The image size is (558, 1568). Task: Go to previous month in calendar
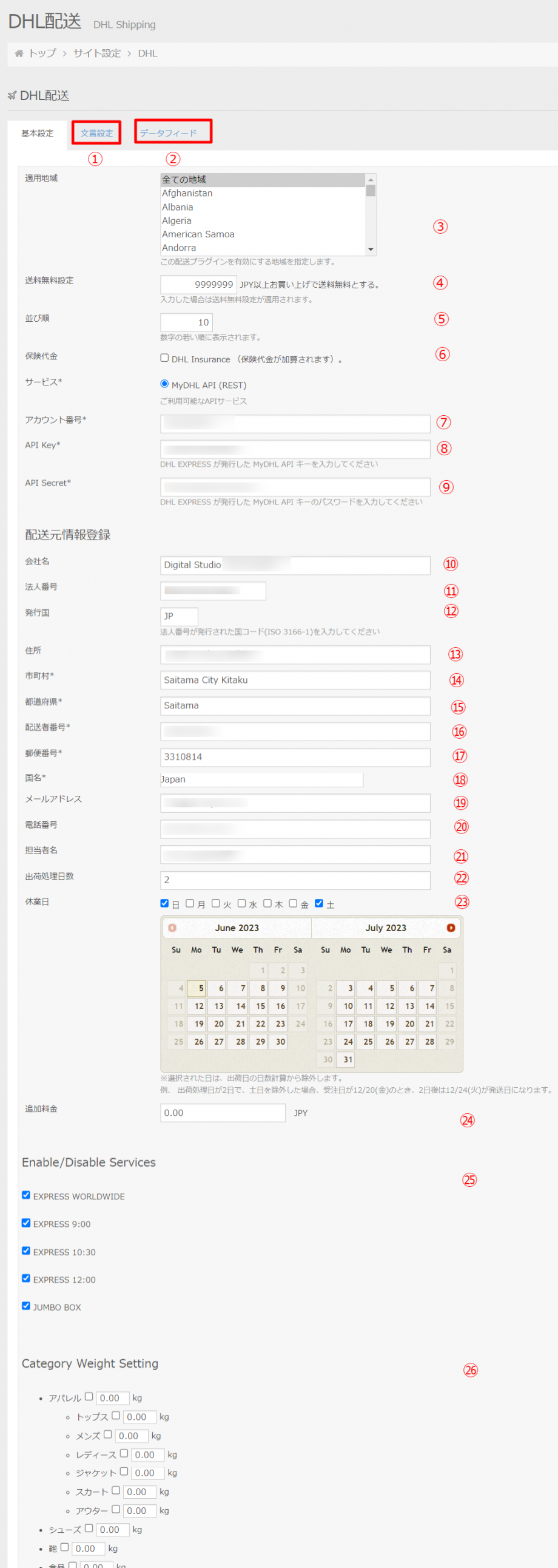tap(172, 928)
